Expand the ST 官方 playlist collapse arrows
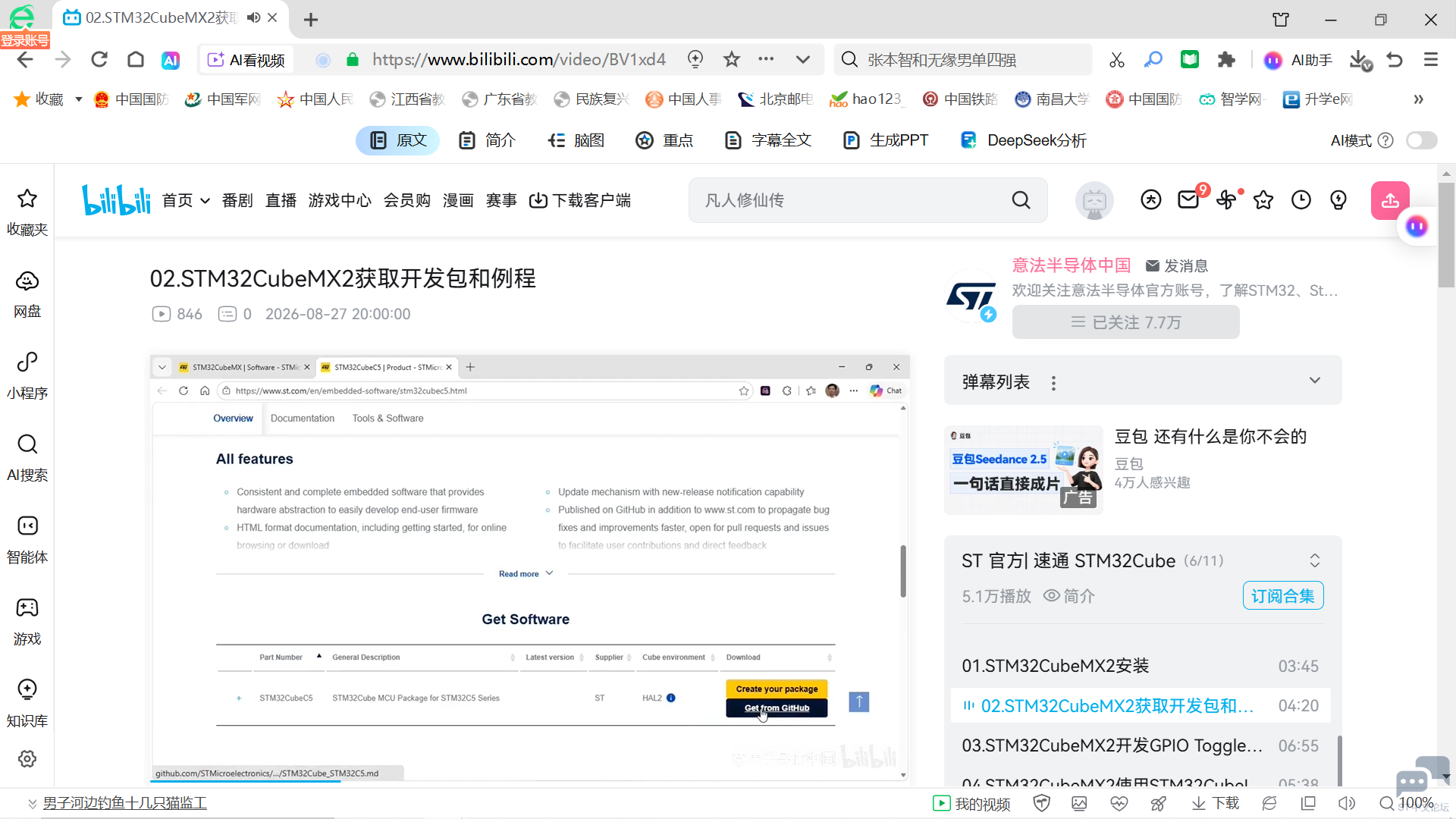This screenshot has width=1456, height=819. click(1315, 560)
